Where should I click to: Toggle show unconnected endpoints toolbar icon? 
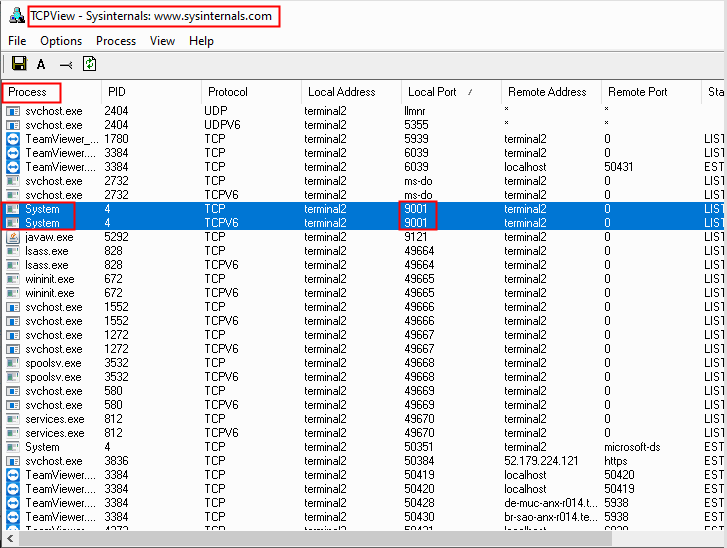point(66,65)
